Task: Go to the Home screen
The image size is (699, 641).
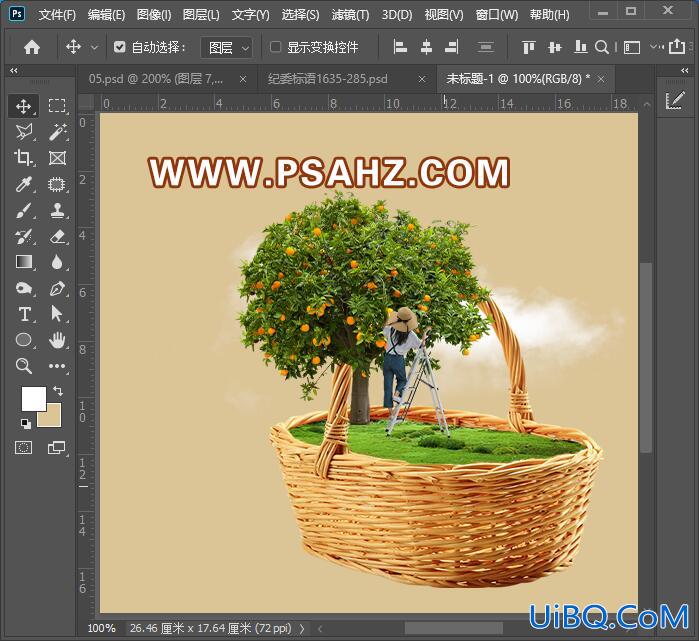Action: point(32,47)
